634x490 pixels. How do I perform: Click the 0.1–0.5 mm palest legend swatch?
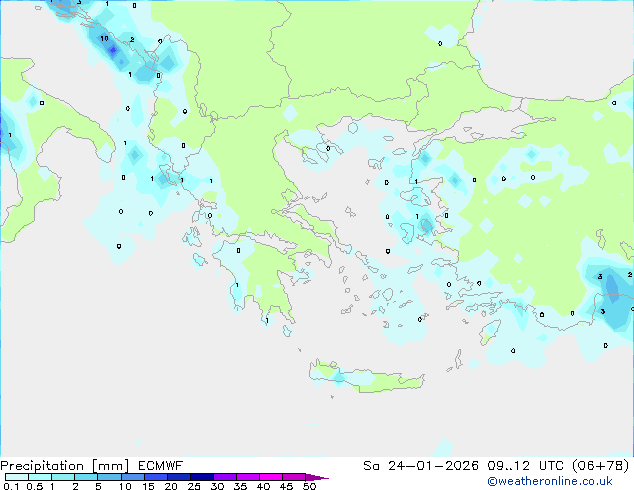pyautogui.click(x=17, y=477)
